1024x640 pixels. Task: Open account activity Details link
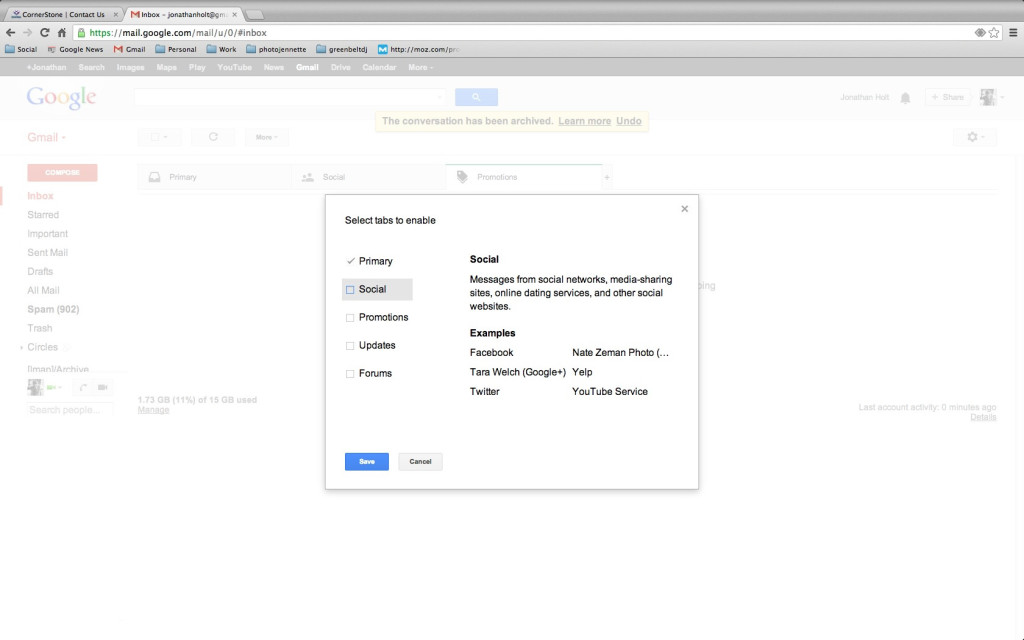coord(983,417)
